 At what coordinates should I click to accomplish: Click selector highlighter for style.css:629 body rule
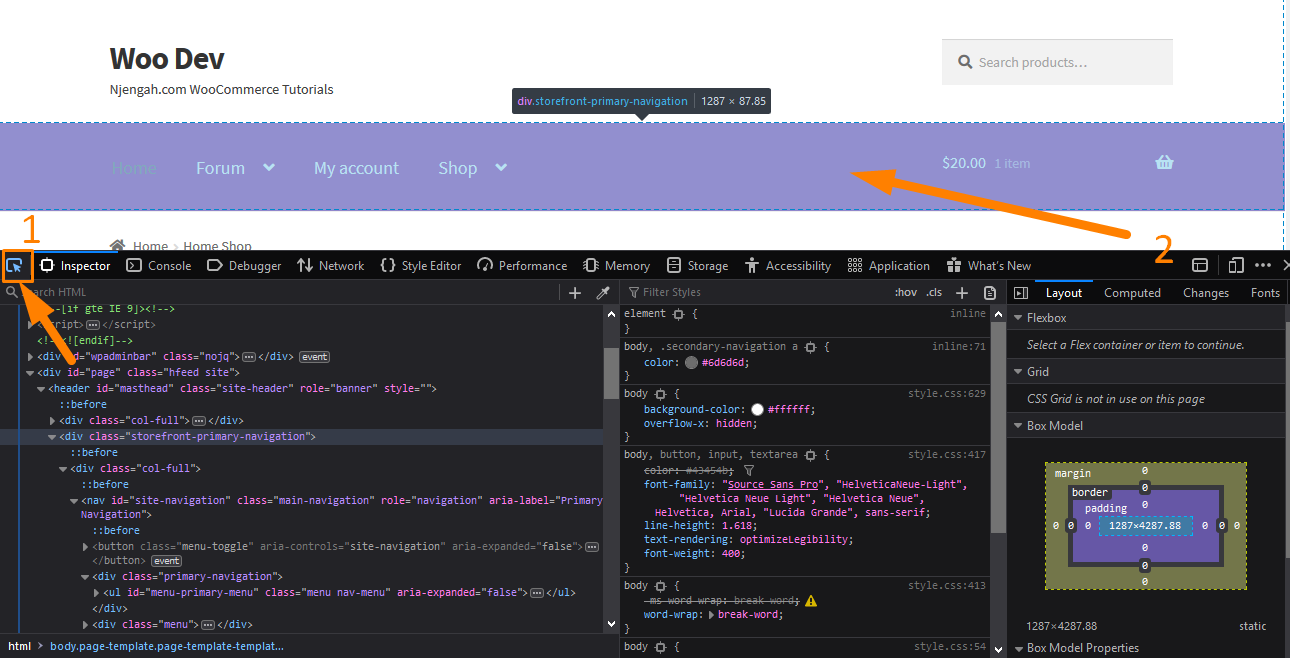click(660, 394)
